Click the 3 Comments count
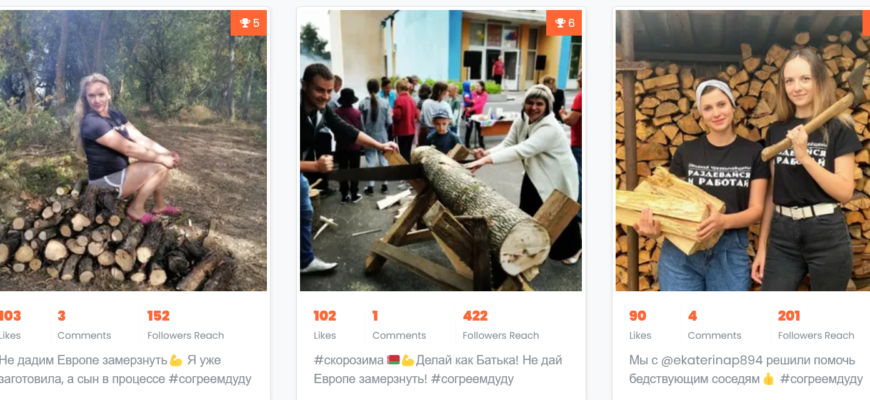The height and width of the screenshot is (400, 870). click(x=84, y=325)
